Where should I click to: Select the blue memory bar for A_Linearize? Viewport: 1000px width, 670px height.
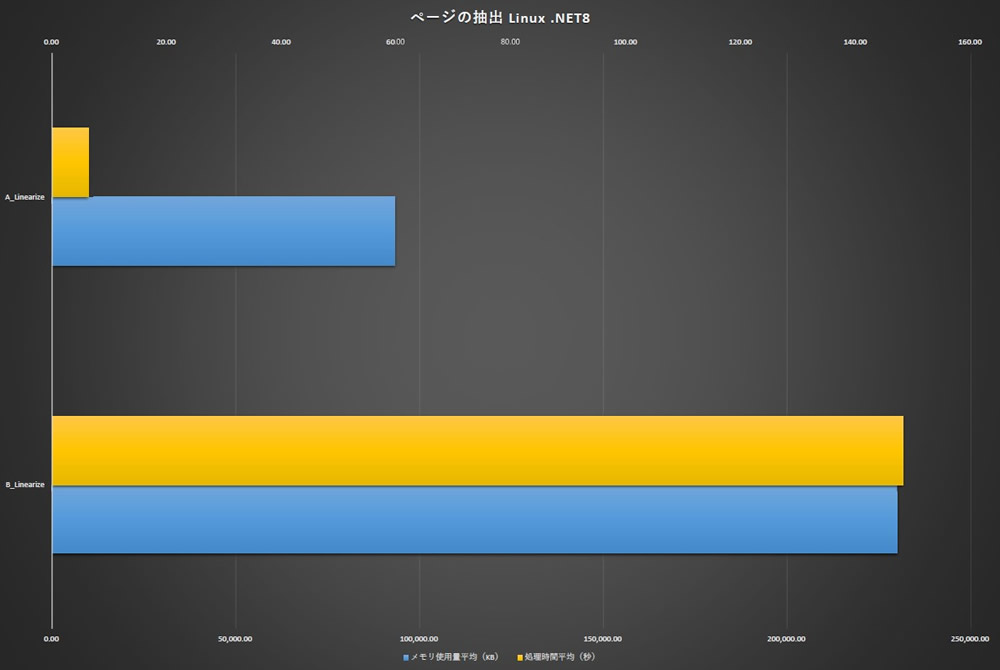click(223, 231)
